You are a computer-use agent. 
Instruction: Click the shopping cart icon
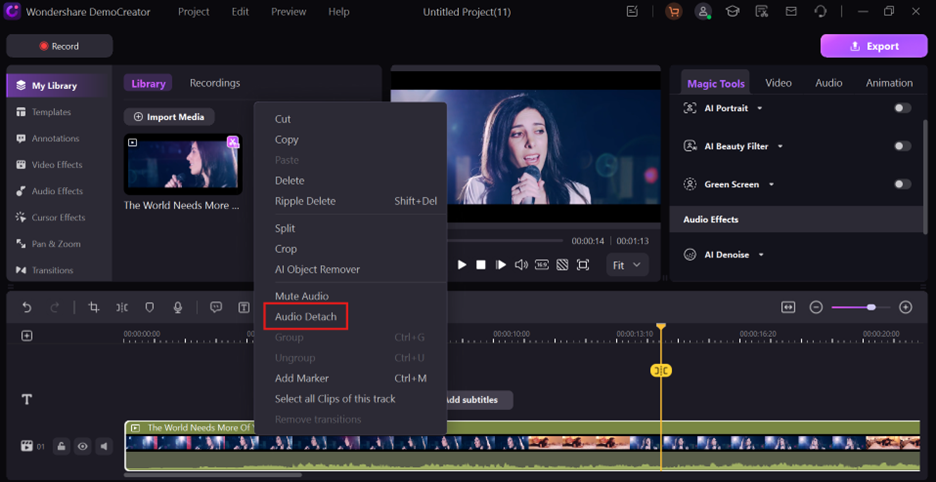point(673,12)
